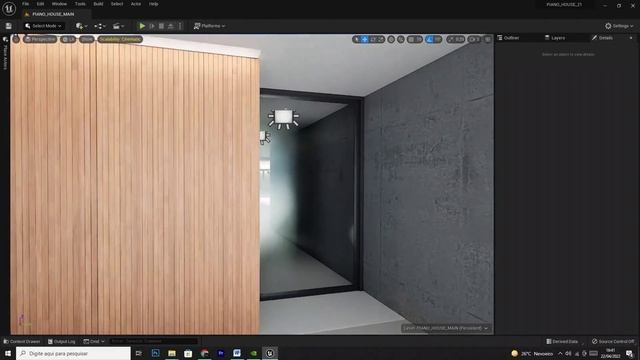The width and height of the screenshot is (640, 360).
Task: Open the Select Mode dropdown
Action: 43,26
